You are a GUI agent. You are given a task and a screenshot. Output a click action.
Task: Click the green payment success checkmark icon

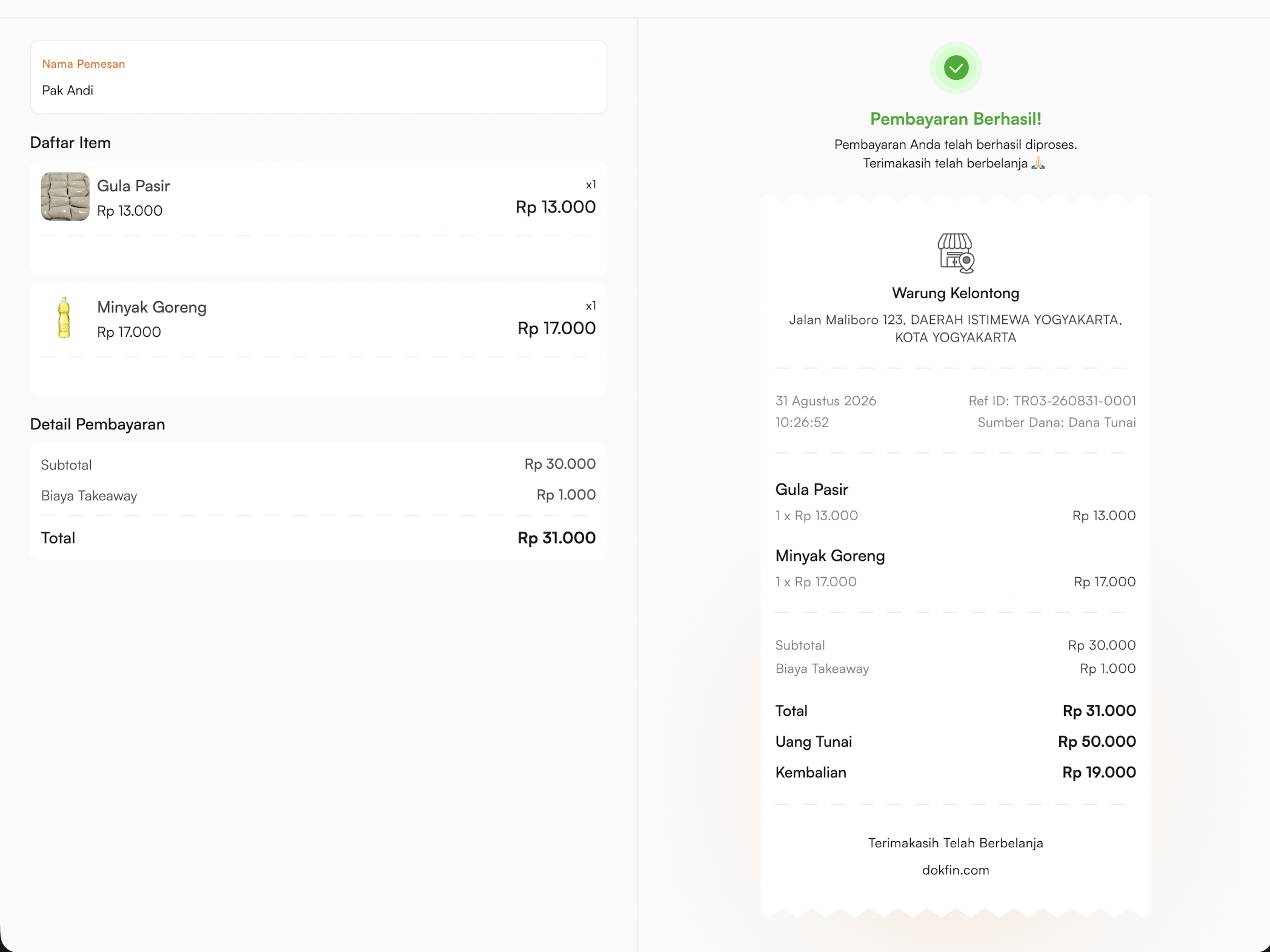point(956,68)
